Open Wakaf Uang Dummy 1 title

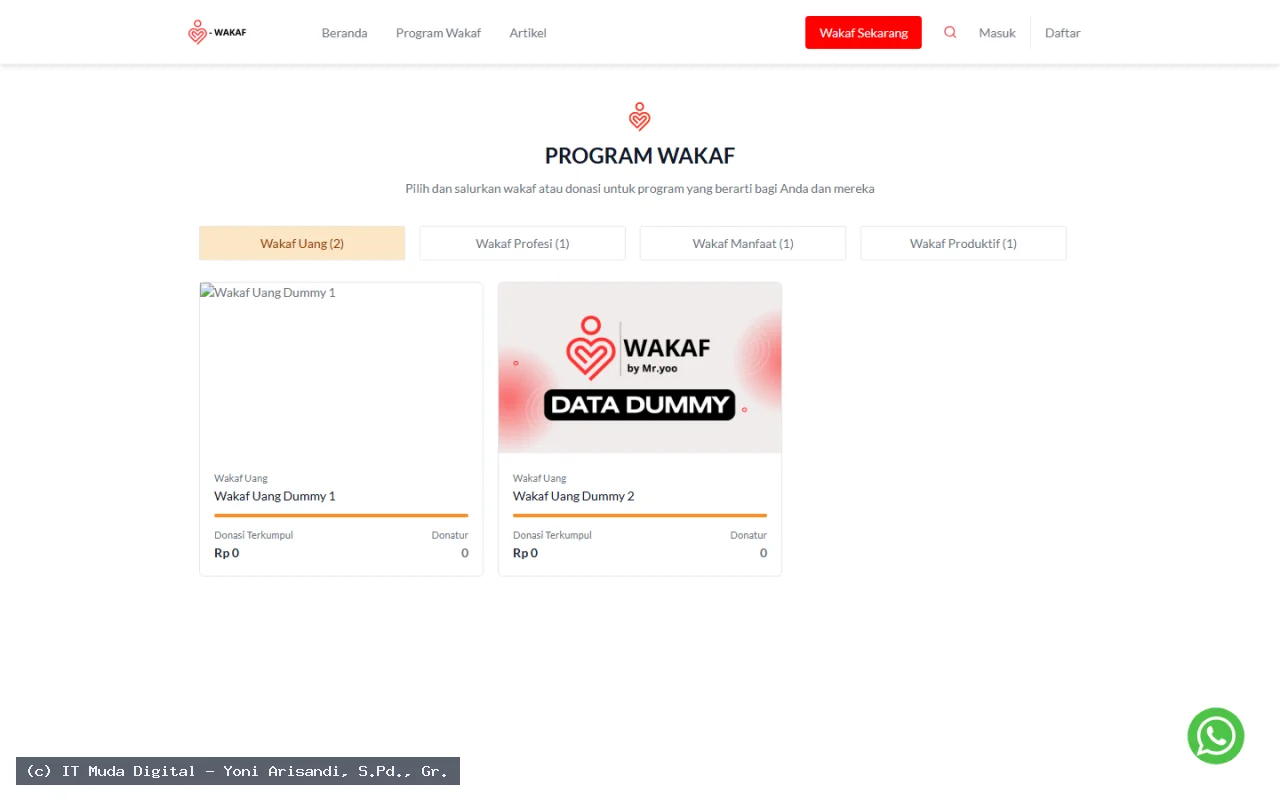point(275,496)
